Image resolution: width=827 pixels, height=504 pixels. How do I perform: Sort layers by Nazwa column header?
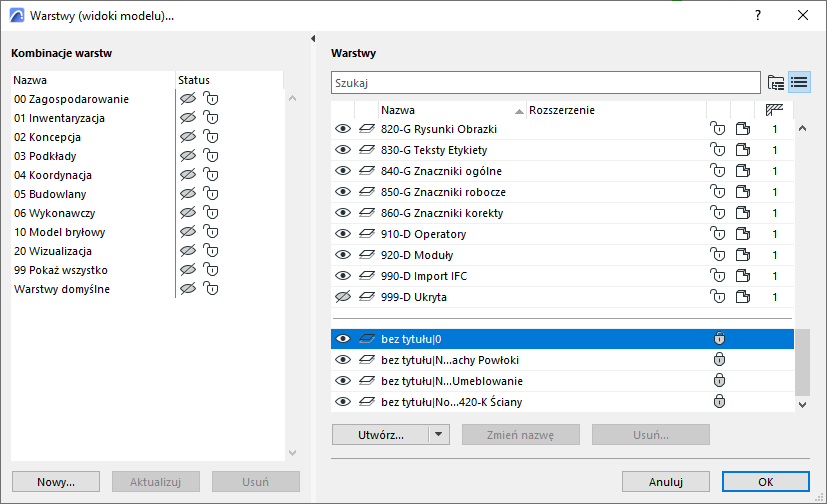point(452,110)
